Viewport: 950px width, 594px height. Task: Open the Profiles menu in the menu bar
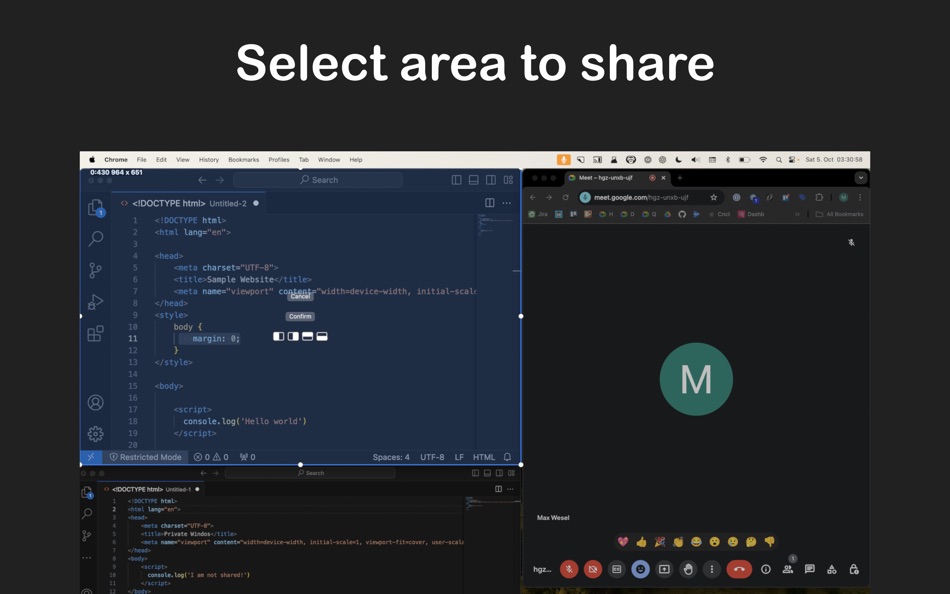[279, 160]
